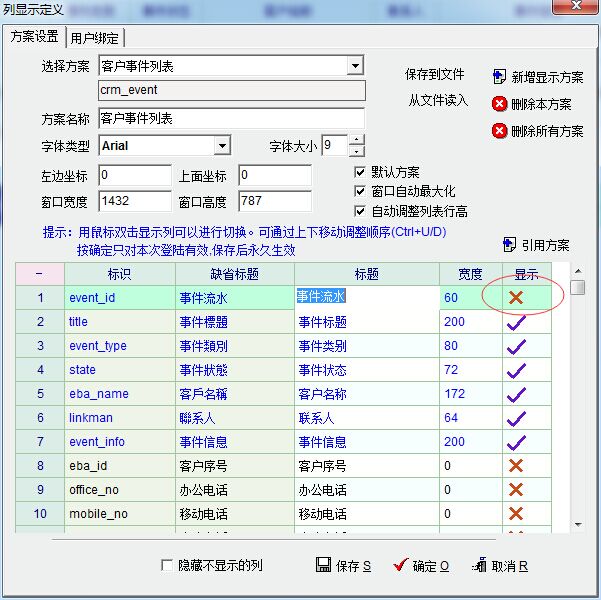601x600 pixels.
Task: Increase font size with up spinner arrow
Action: [357, 140]
